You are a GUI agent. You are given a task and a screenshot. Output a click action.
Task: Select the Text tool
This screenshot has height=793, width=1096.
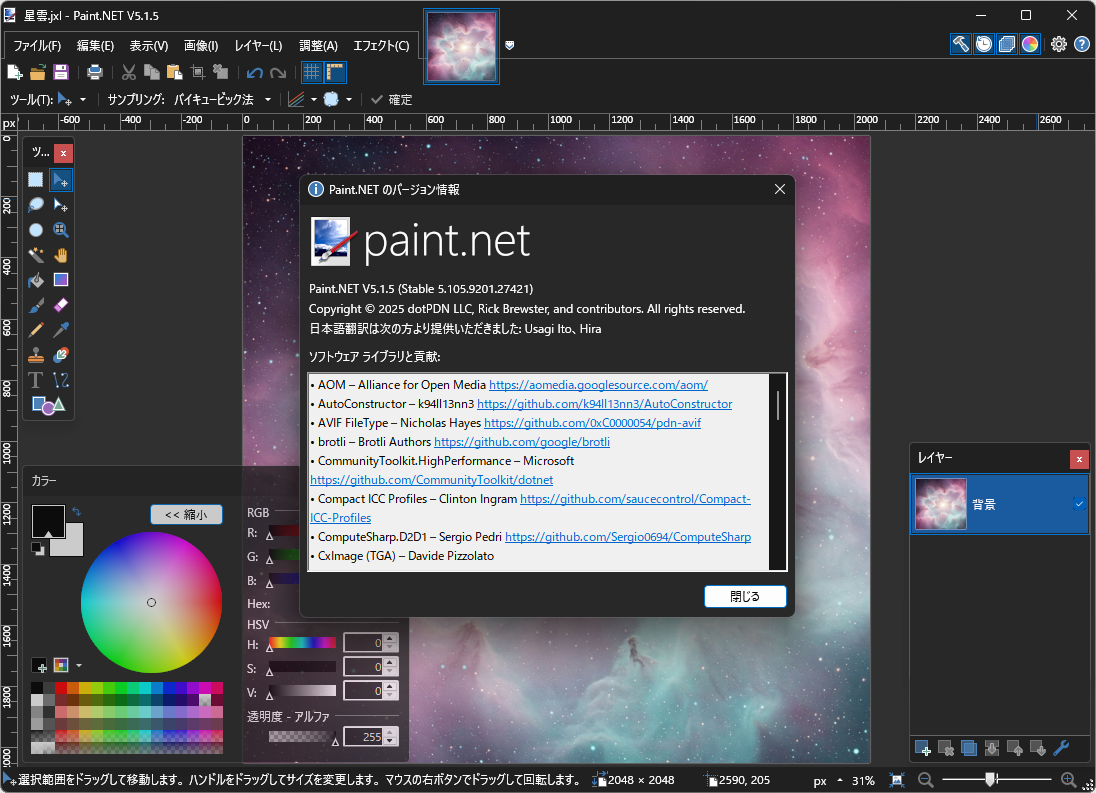coord(35,380)
